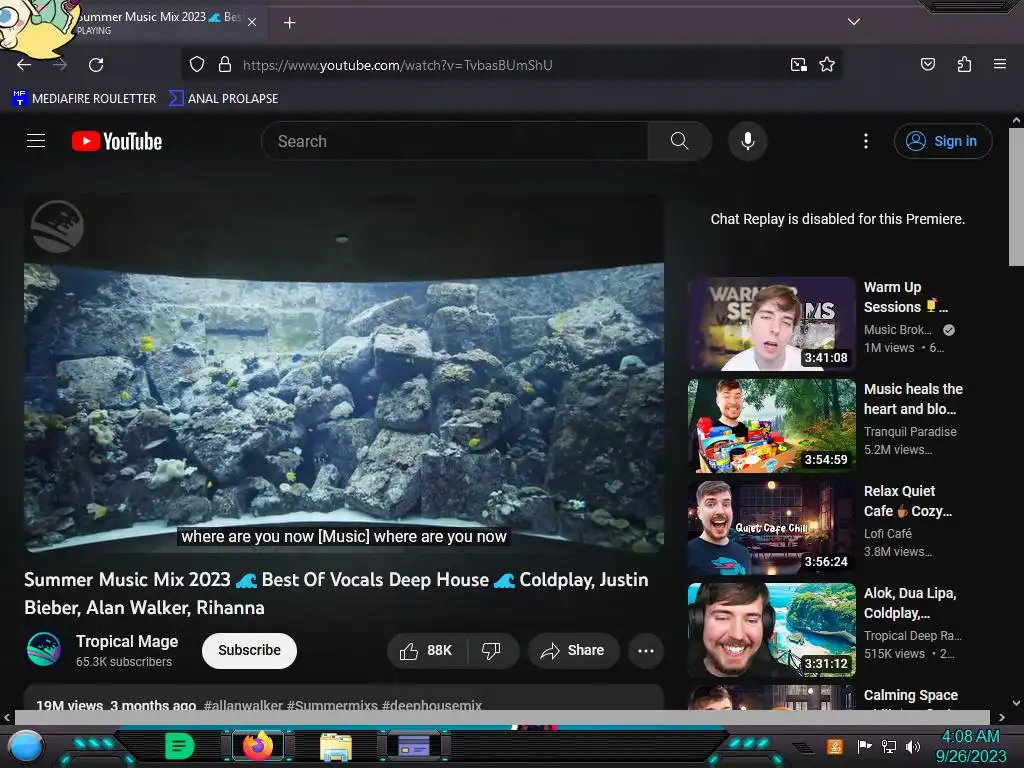Open YouTube guide hamburger menu
This screenshot has width=1024, height=768.
pyautogui.click(x=36, y=141)
